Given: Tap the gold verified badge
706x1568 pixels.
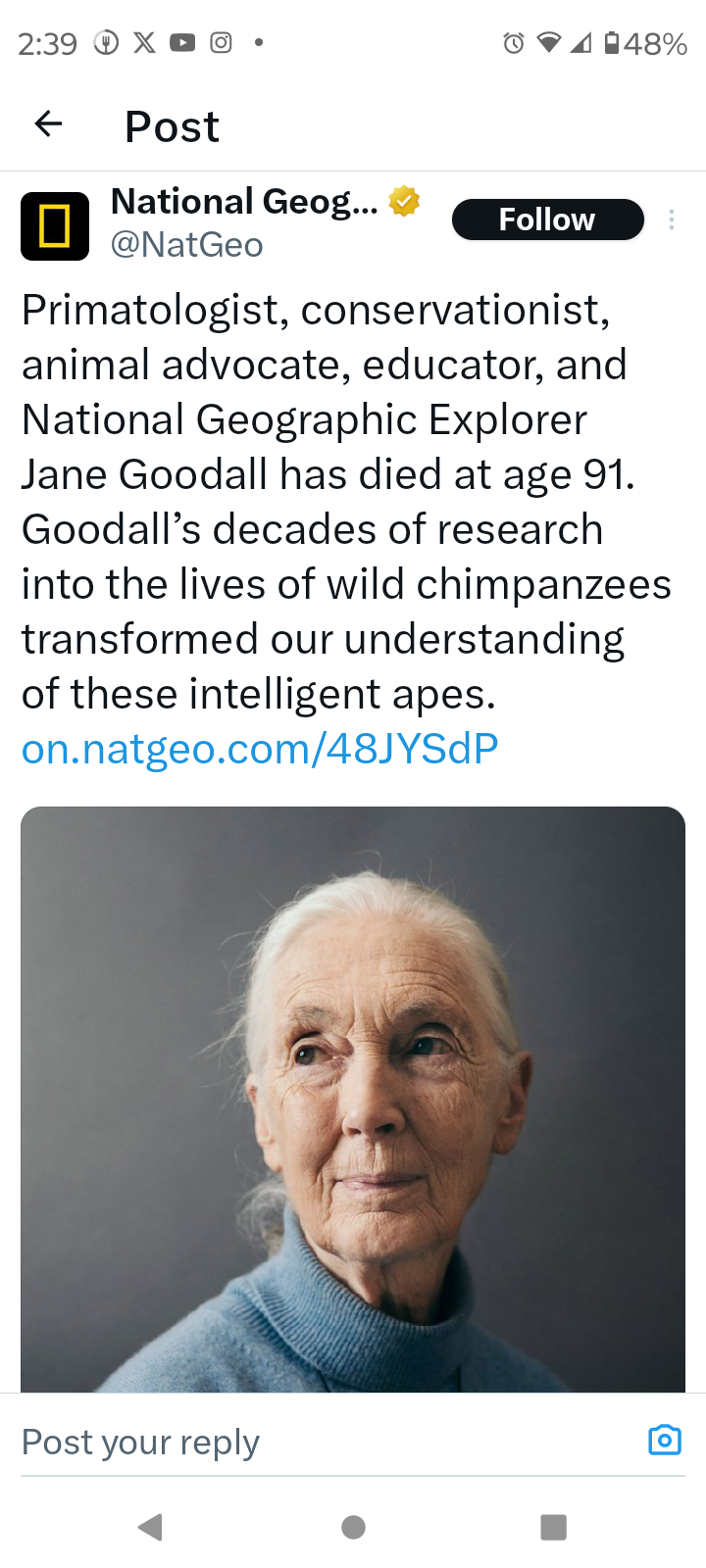Looking at the screenshot, I should [x=404, y=201].
